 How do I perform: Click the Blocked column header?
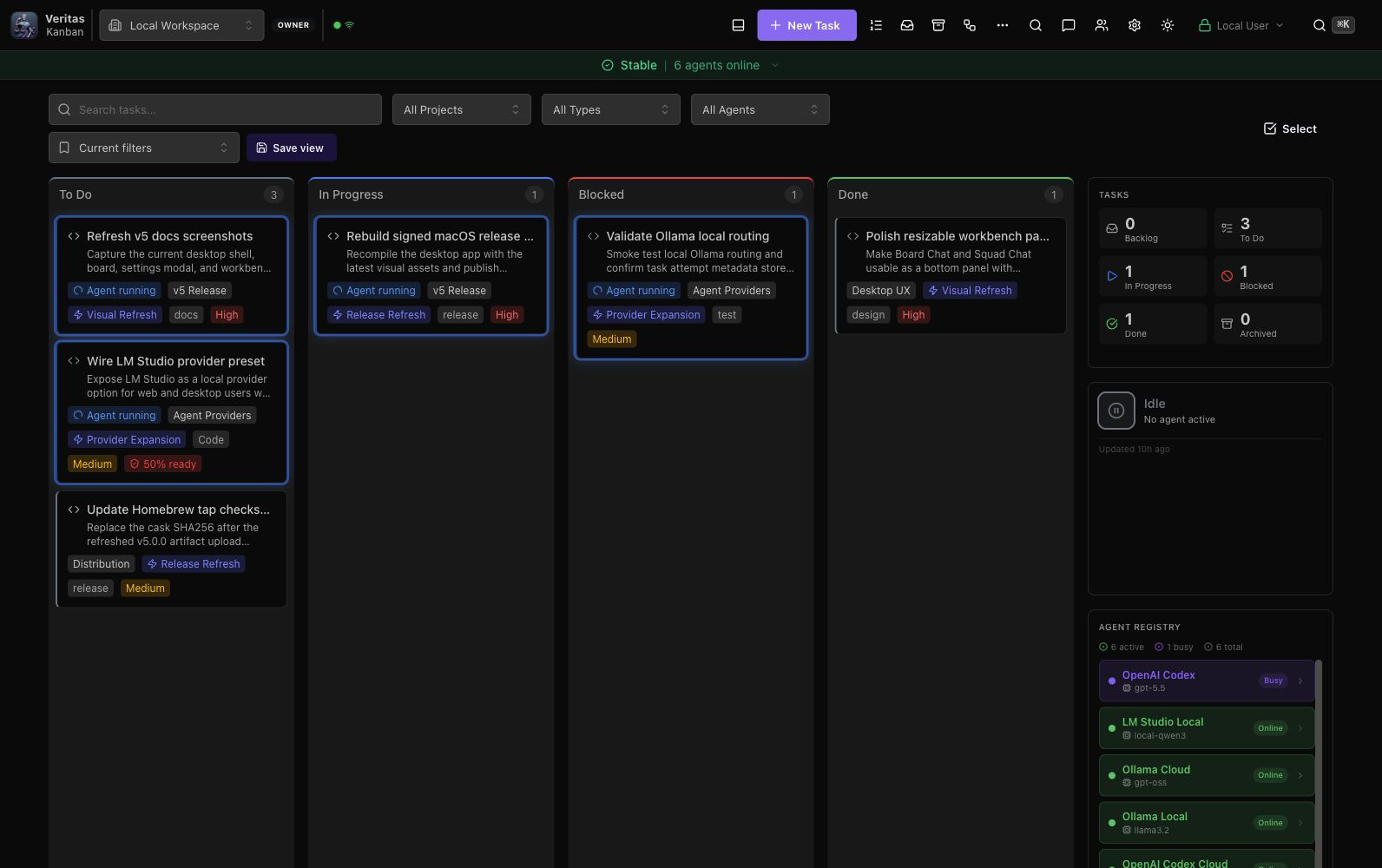[x=691, y=194]
